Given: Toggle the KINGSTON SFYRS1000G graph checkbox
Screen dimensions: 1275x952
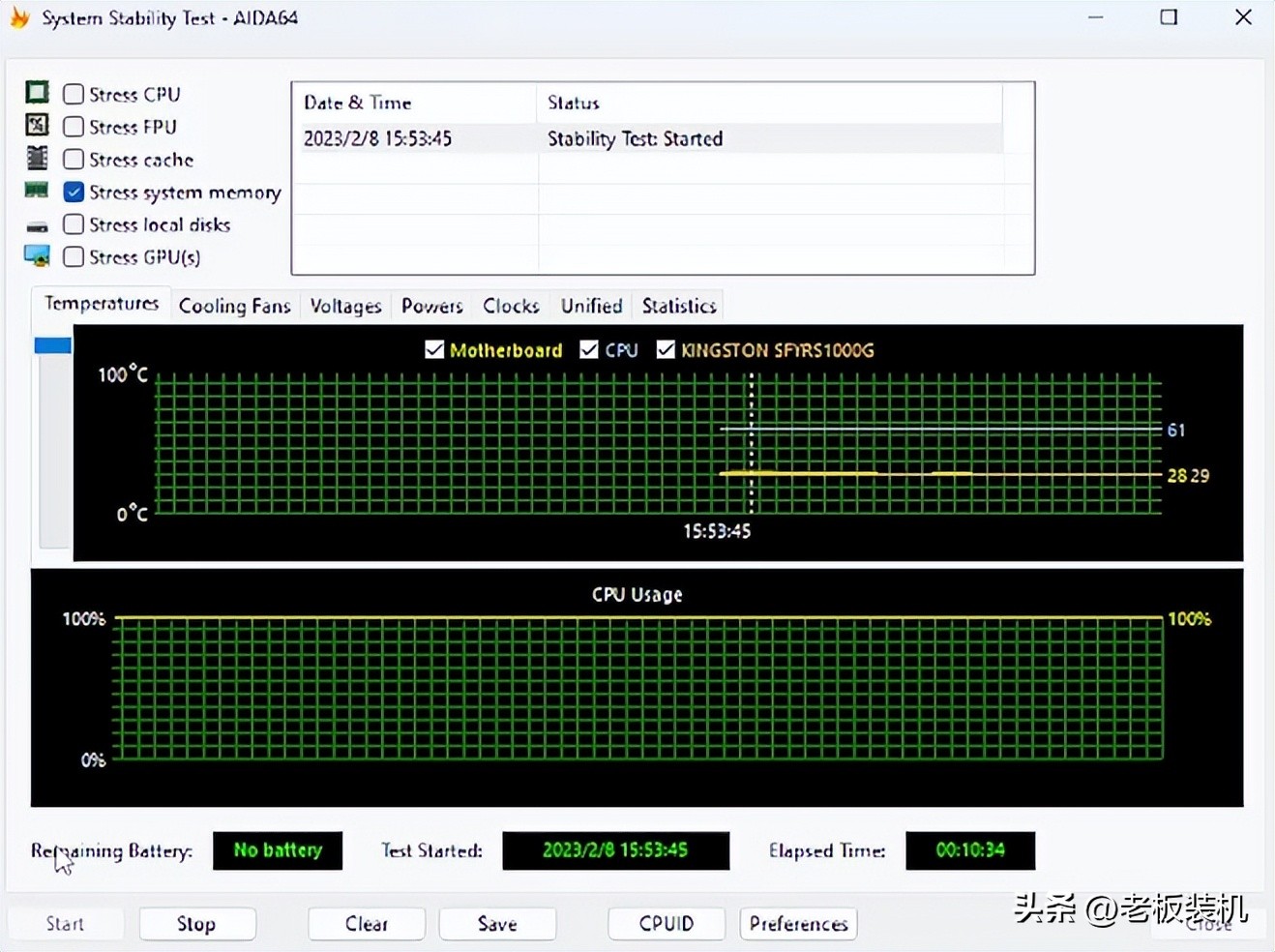Looking at the screenshot, I should click(x=665, y=349).
